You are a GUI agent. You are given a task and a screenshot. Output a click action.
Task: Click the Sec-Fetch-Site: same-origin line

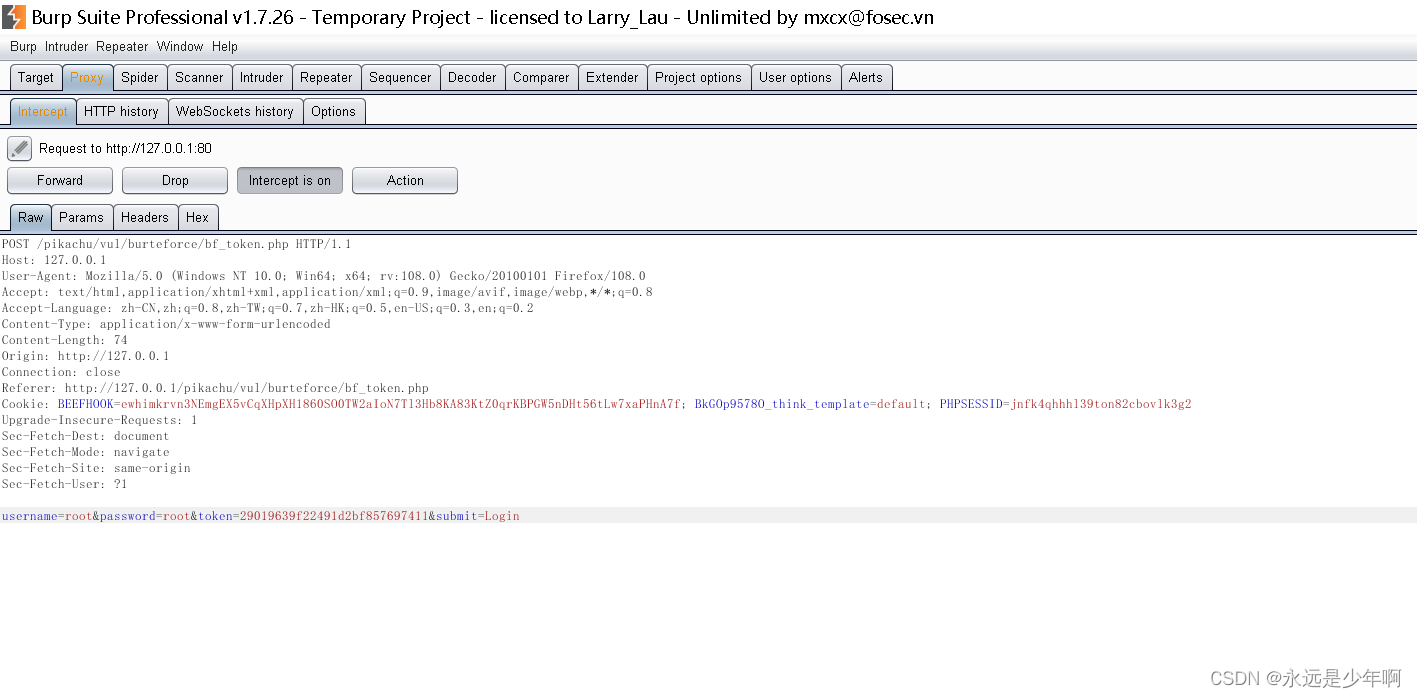[x=96, y=468]
